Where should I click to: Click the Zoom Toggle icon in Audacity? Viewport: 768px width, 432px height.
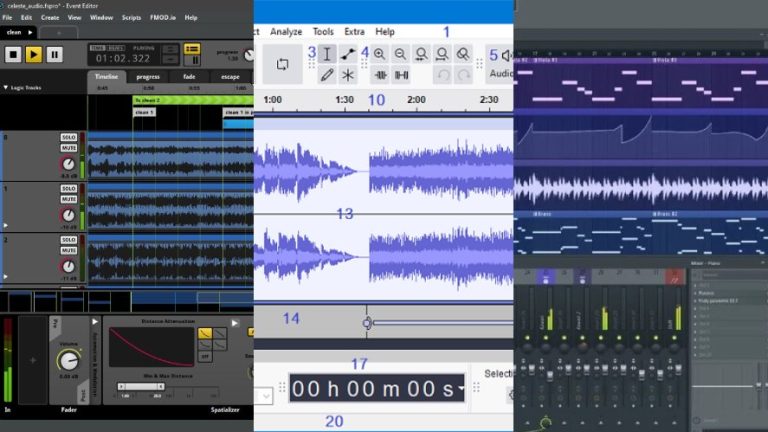coord(463,54)
